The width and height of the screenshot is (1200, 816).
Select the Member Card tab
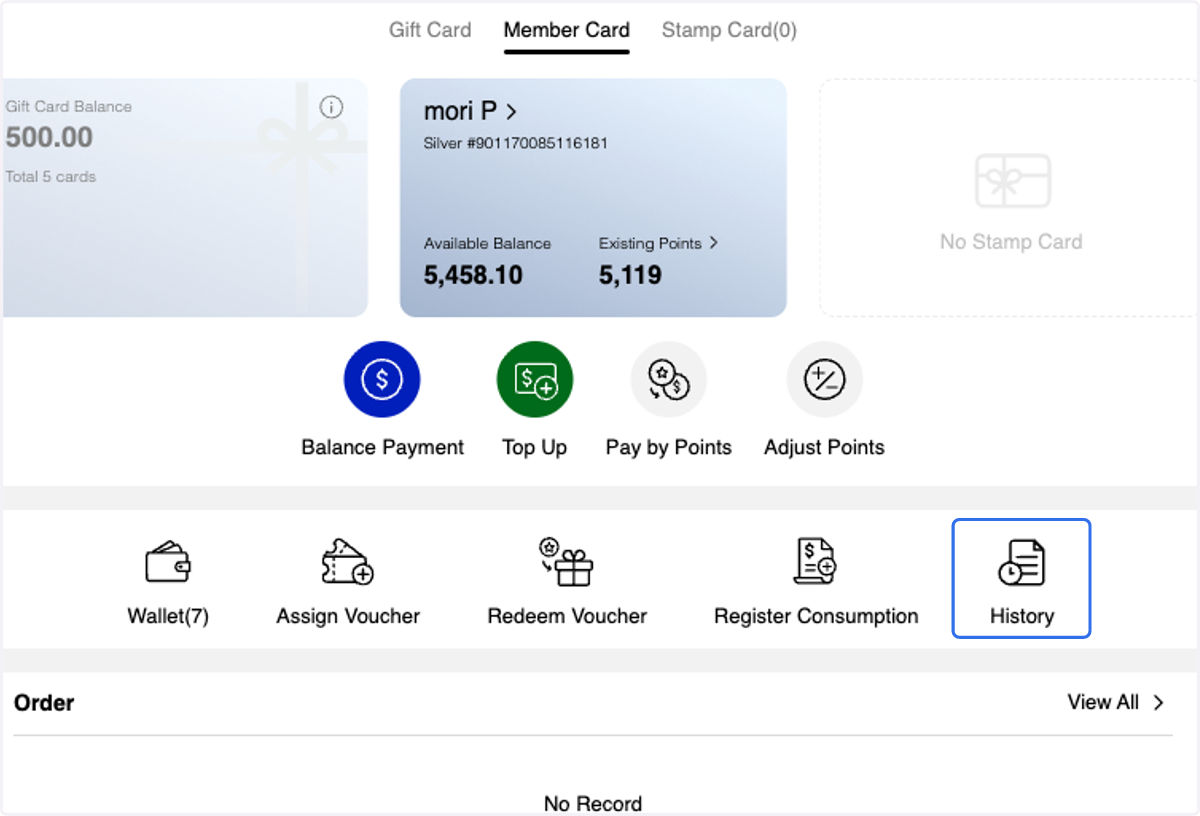(x=567, y=30)
